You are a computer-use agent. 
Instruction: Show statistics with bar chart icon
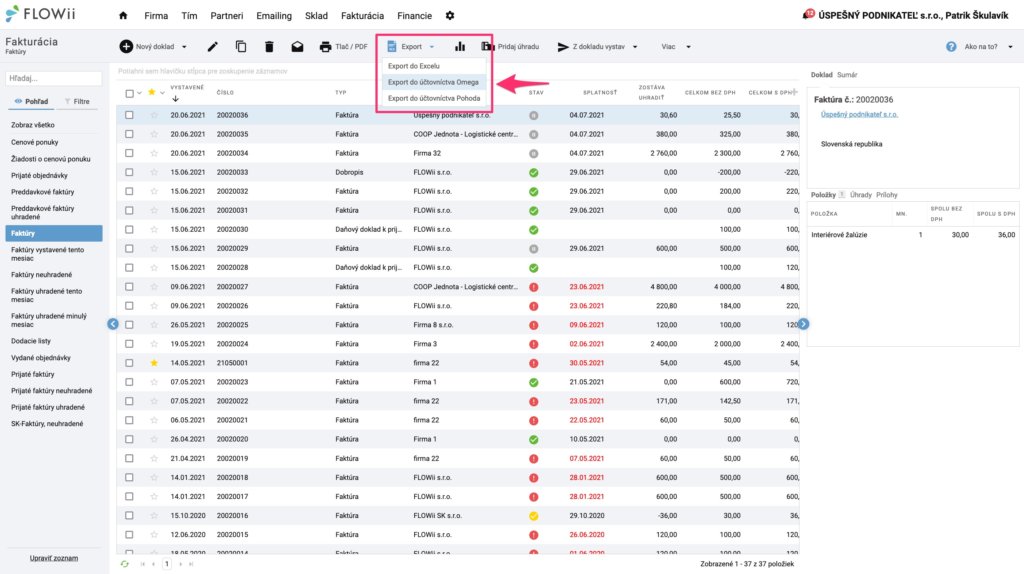pos(460,46)
